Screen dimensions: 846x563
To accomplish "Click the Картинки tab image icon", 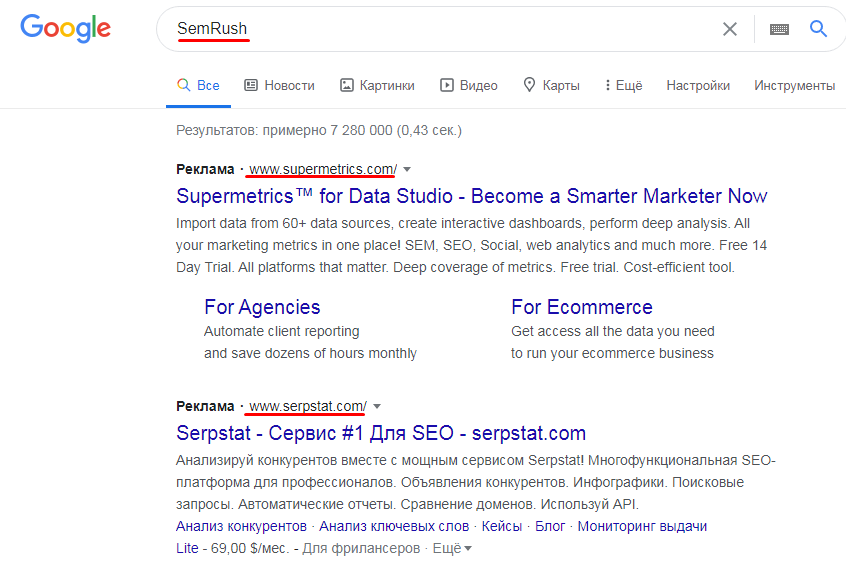I will pos(347,85).
